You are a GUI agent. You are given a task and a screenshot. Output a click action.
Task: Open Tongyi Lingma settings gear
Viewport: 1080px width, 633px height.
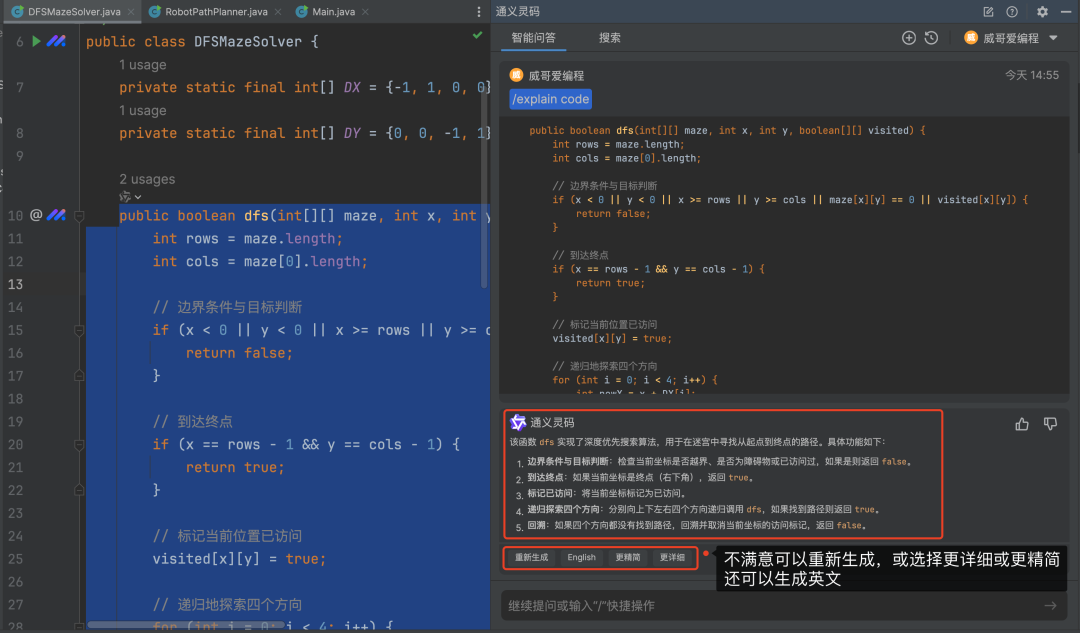coord(1042,12)
